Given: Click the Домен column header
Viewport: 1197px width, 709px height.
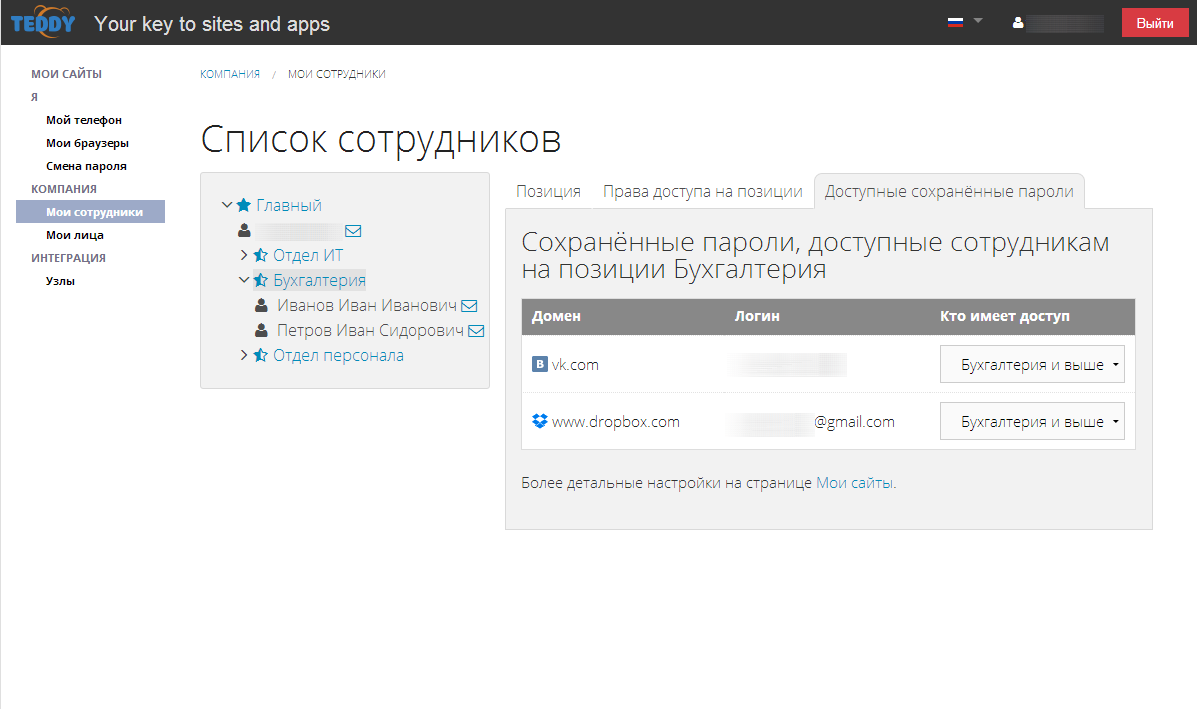Looking at the screenshot, I should (557, 316).
